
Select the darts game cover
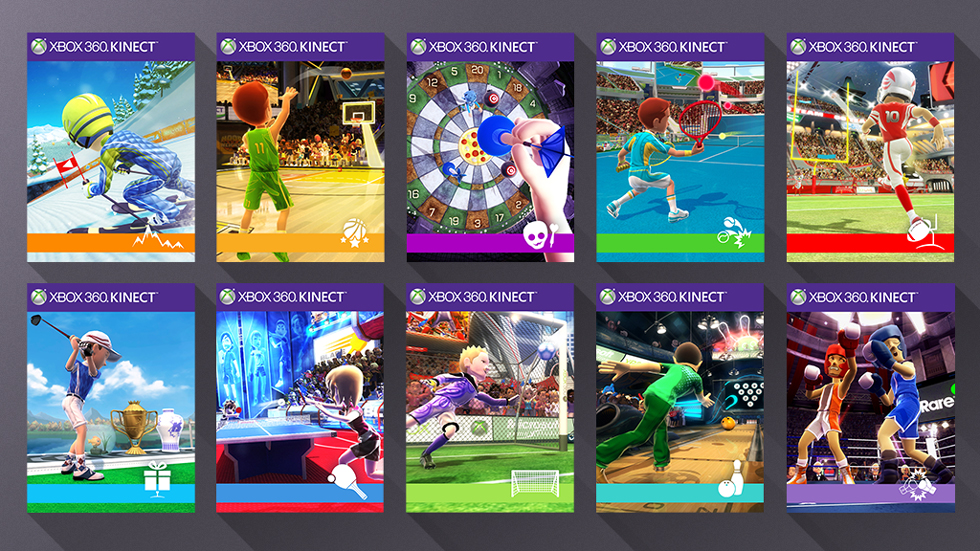click(490, 147)
